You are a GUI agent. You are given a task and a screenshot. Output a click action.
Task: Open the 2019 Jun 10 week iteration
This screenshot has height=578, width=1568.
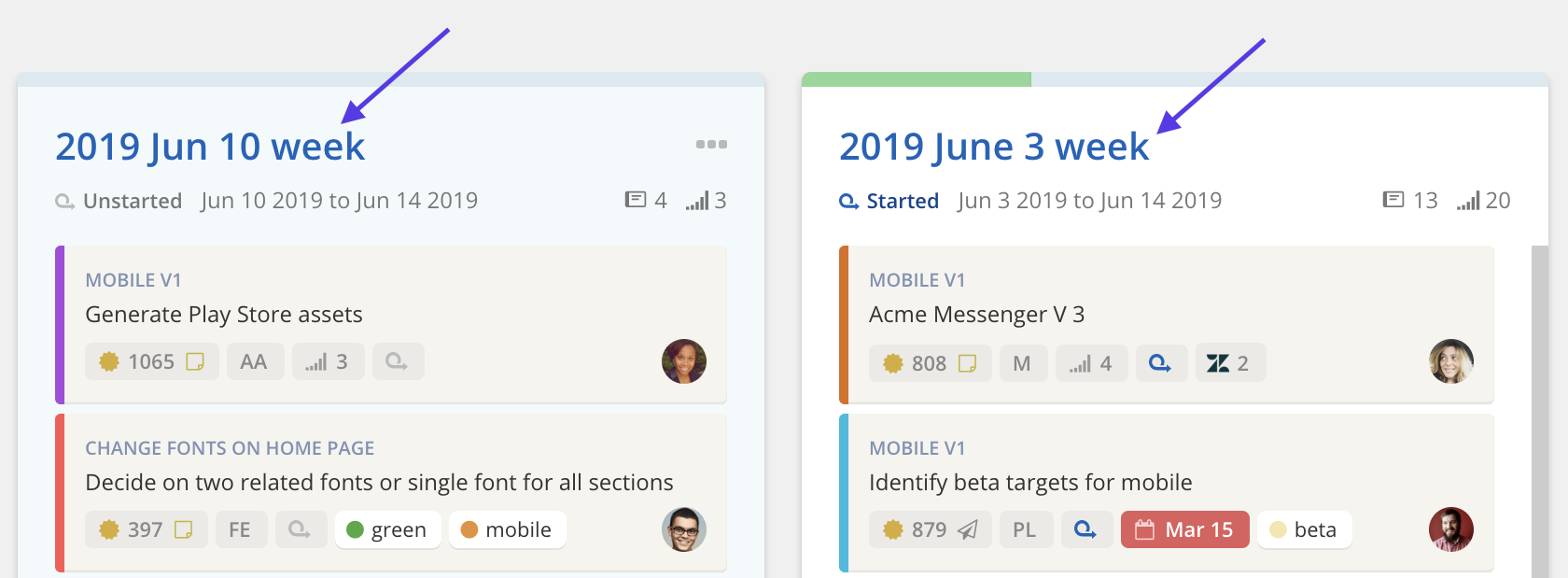coord(210,147)
